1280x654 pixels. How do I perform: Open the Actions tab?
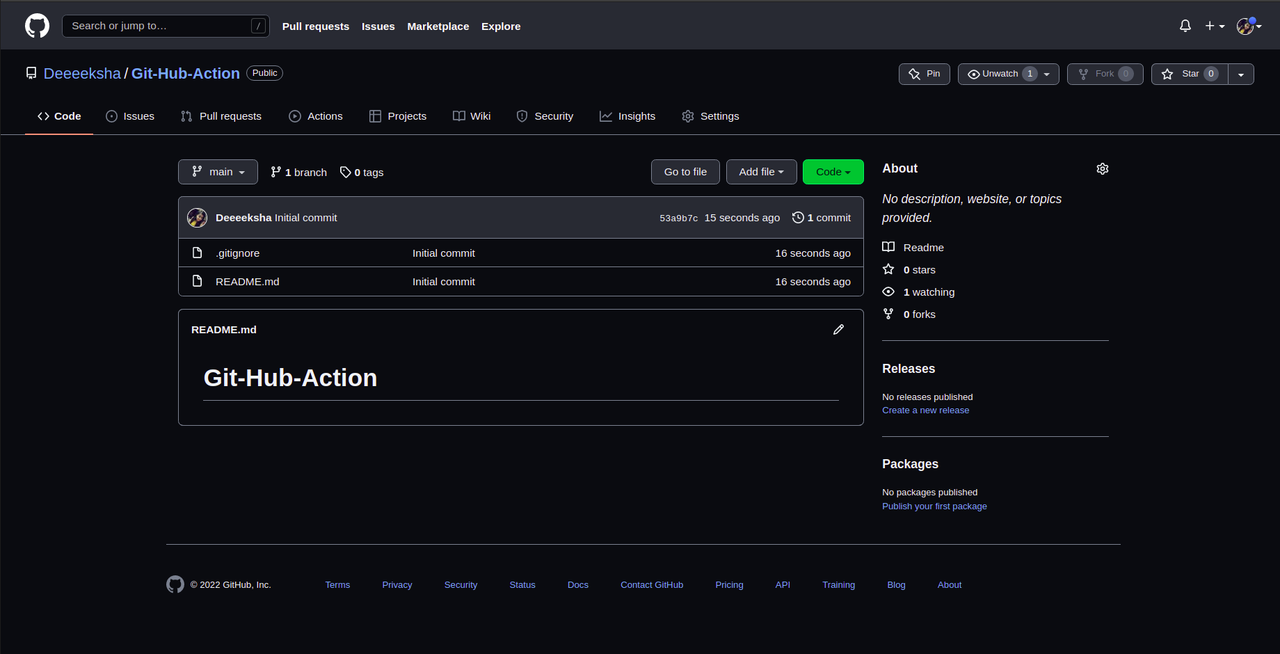(x=316, y=116)
